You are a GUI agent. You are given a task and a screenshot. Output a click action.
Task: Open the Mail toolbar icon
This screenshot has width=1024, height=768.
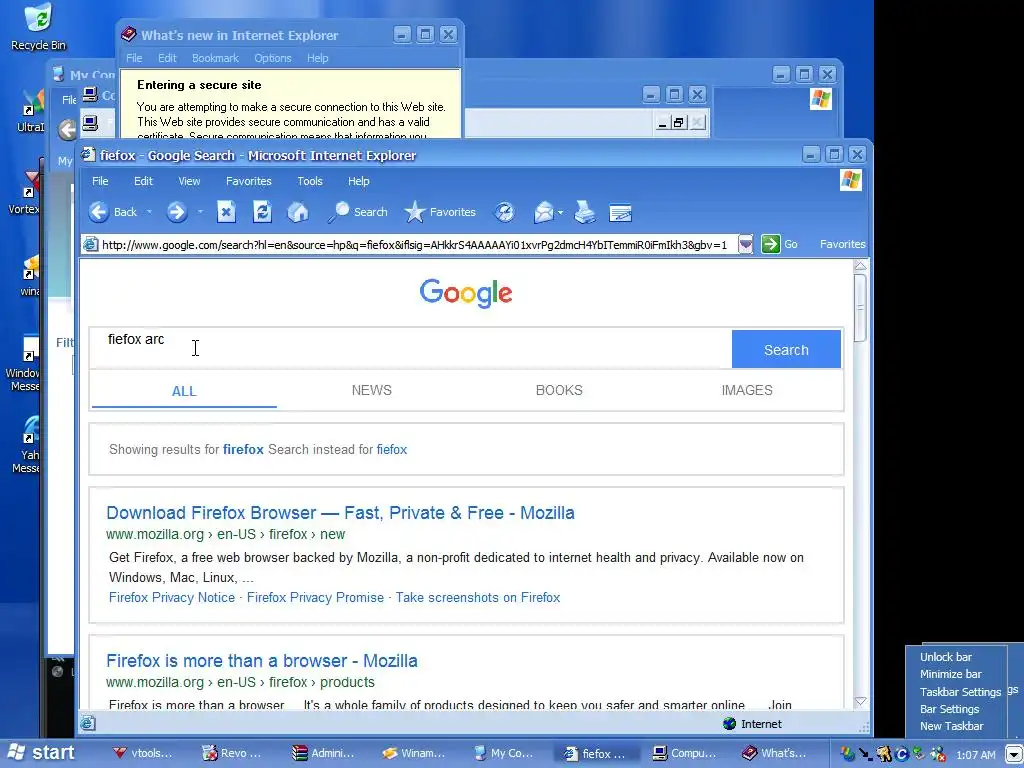click(543, 212)
